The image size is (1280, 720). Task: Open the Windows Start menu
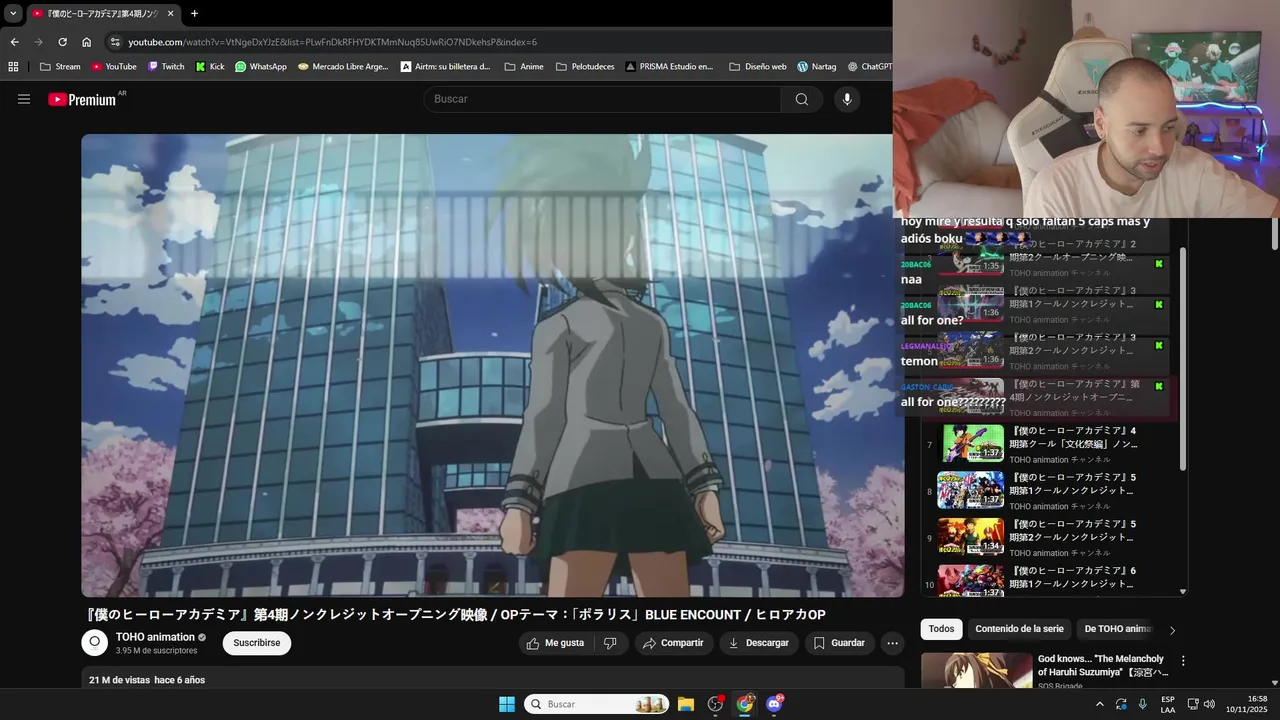507,704
